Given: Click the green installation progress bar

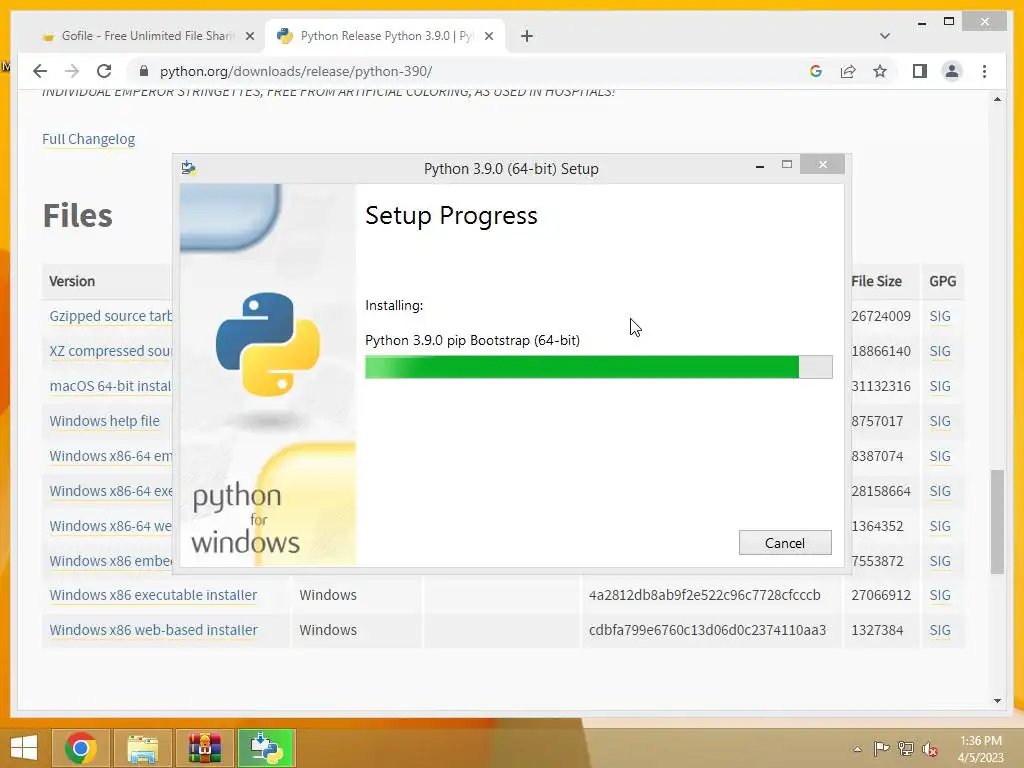Looking at the screenshot, I should point(598,367).
